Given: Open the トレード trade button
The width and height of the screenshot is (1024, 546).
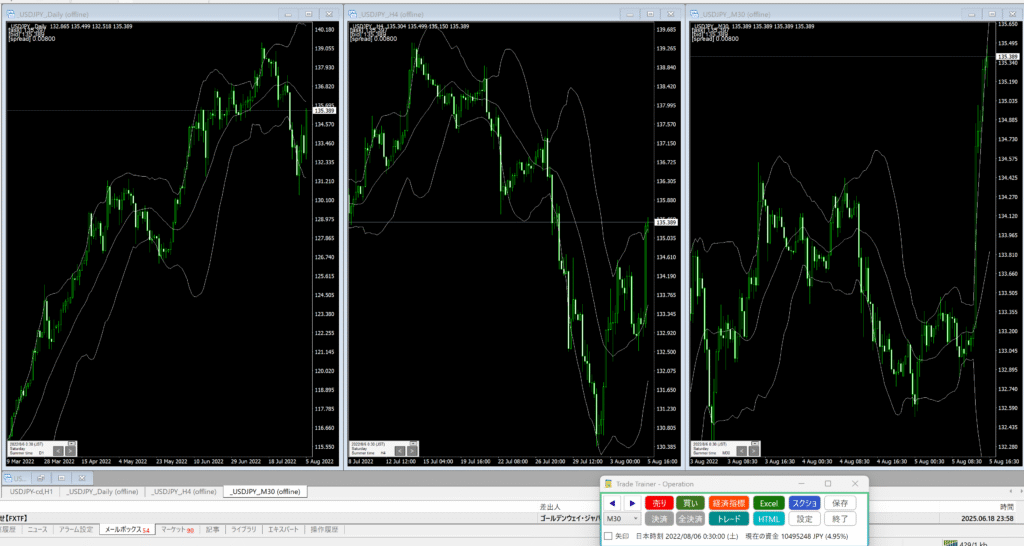Looking at the screenshot, I should tap(728, 519).
